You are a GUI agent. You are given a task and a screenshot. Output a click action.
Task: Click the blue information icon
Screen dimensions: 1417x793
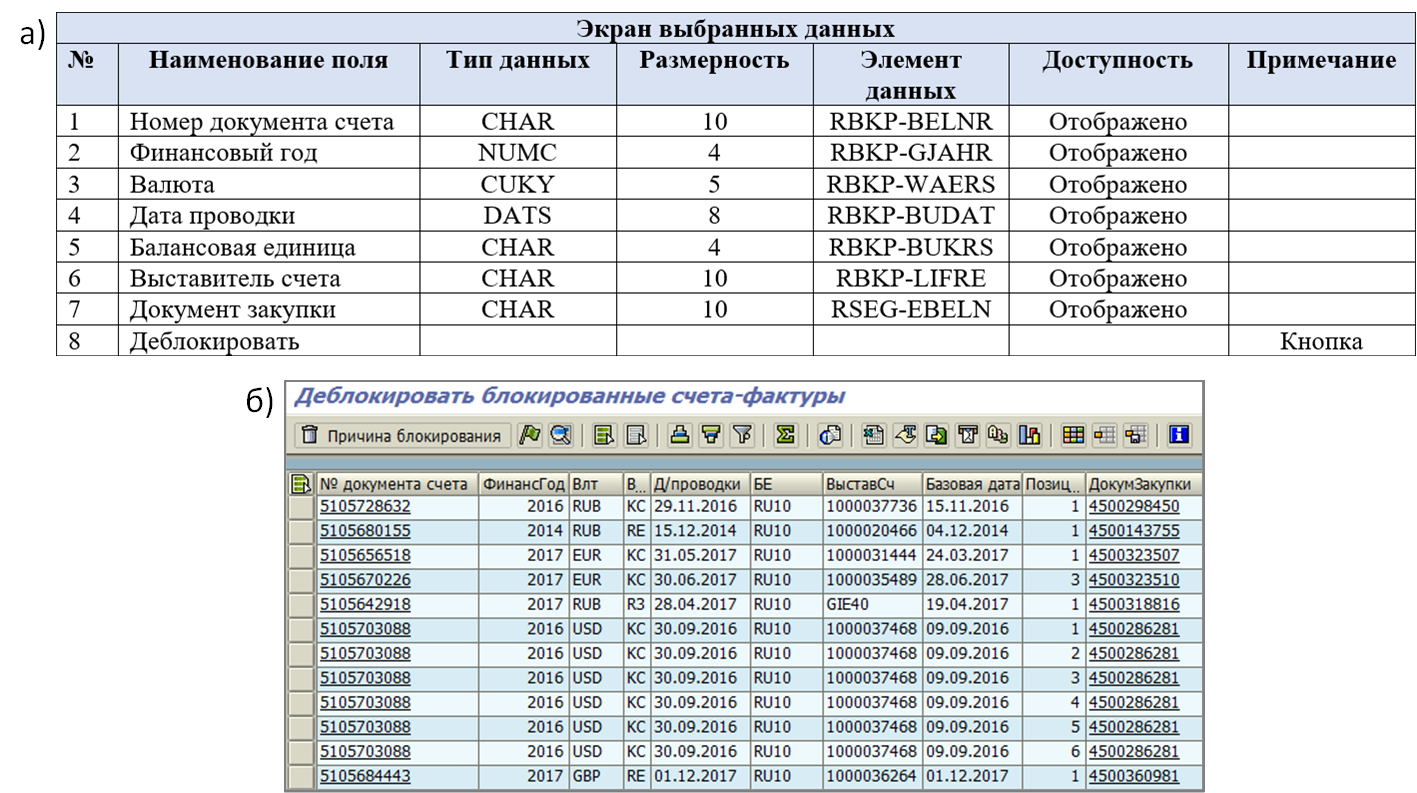(x=1180, y=435)
